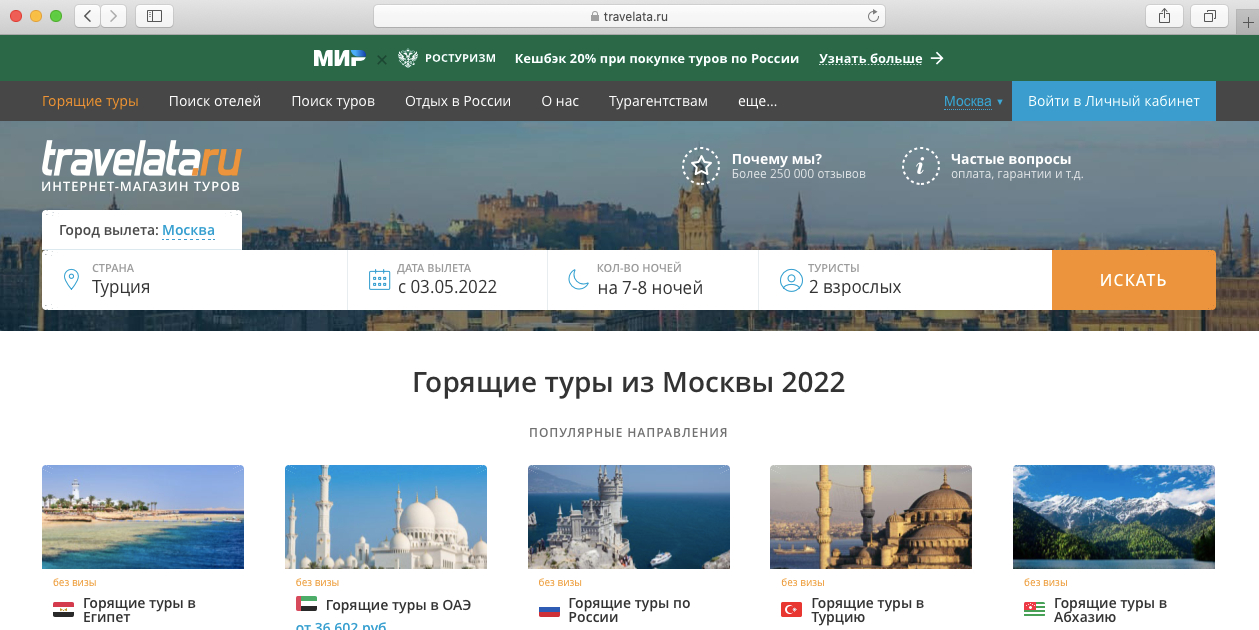Viewport: 1259px width, 630px height.
Task: Open the Safari share menu
Action: 1164,16
